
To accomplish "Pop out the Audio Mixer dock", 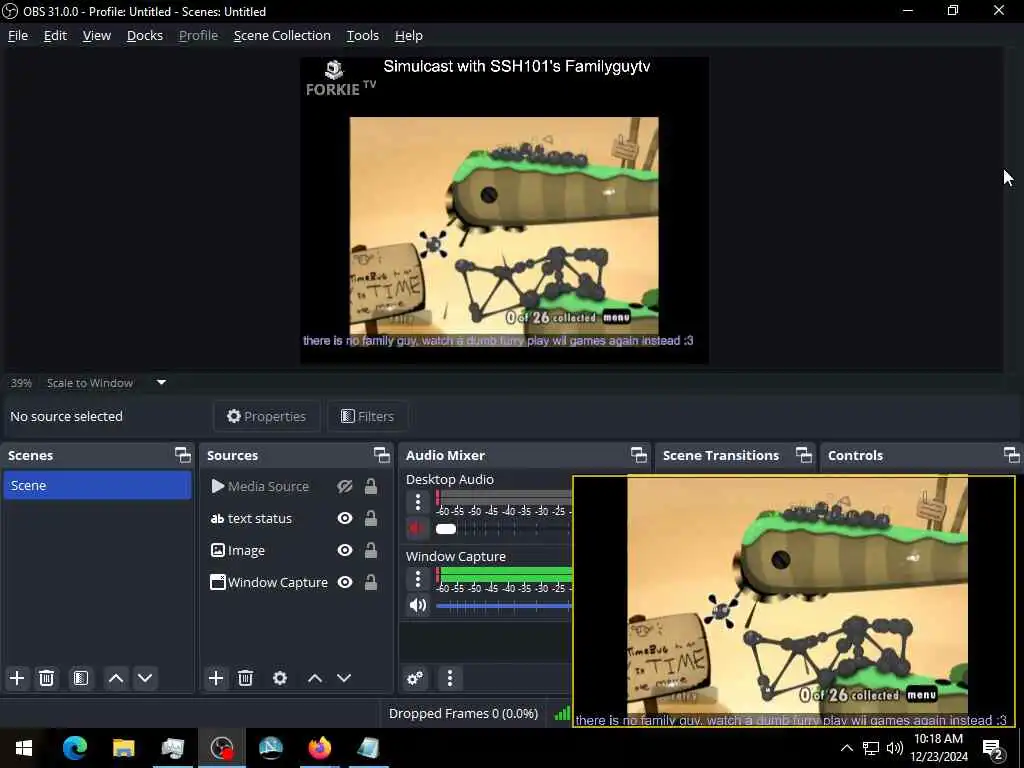I will [639, 455].
